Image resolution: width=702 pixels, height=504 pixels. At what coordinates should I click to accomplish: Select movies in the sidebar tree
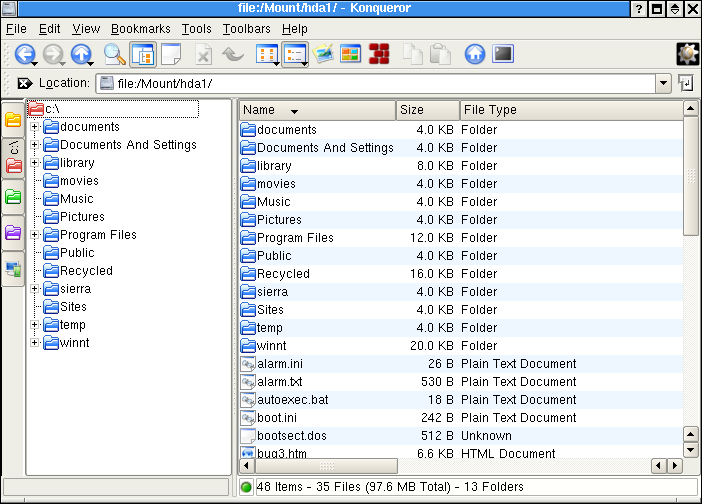click(71, 181)
